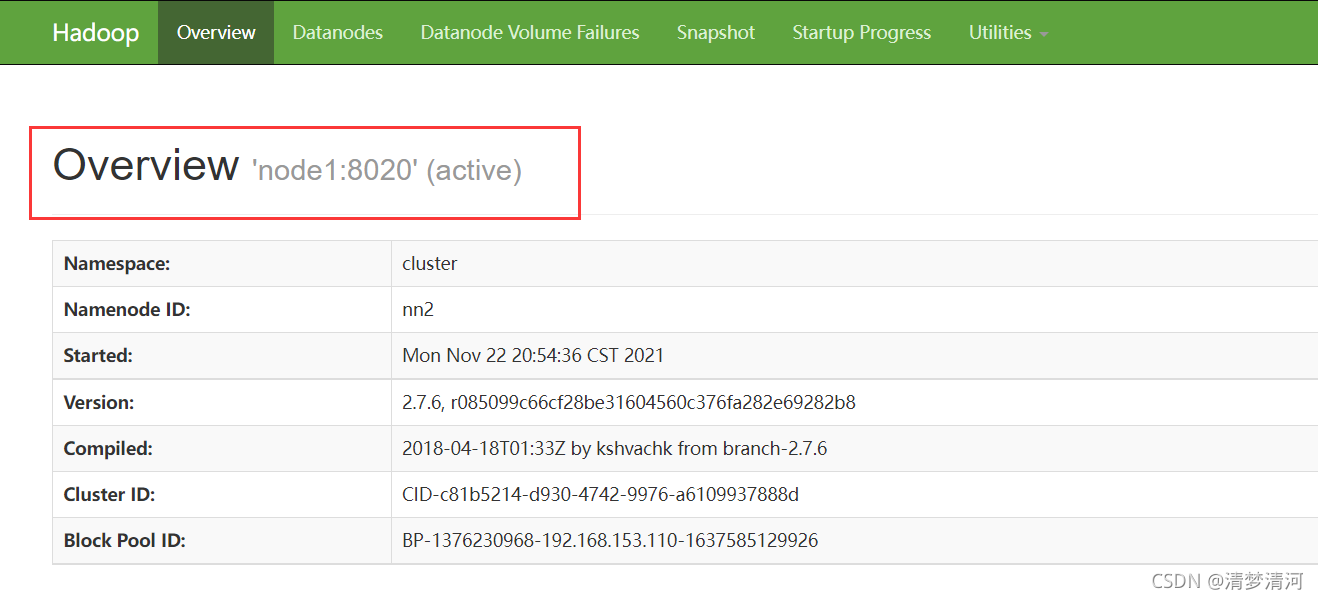This screenshot has width=1318, height=599.
Task: Open the Overview tab
Action: (x=216, y=32)
